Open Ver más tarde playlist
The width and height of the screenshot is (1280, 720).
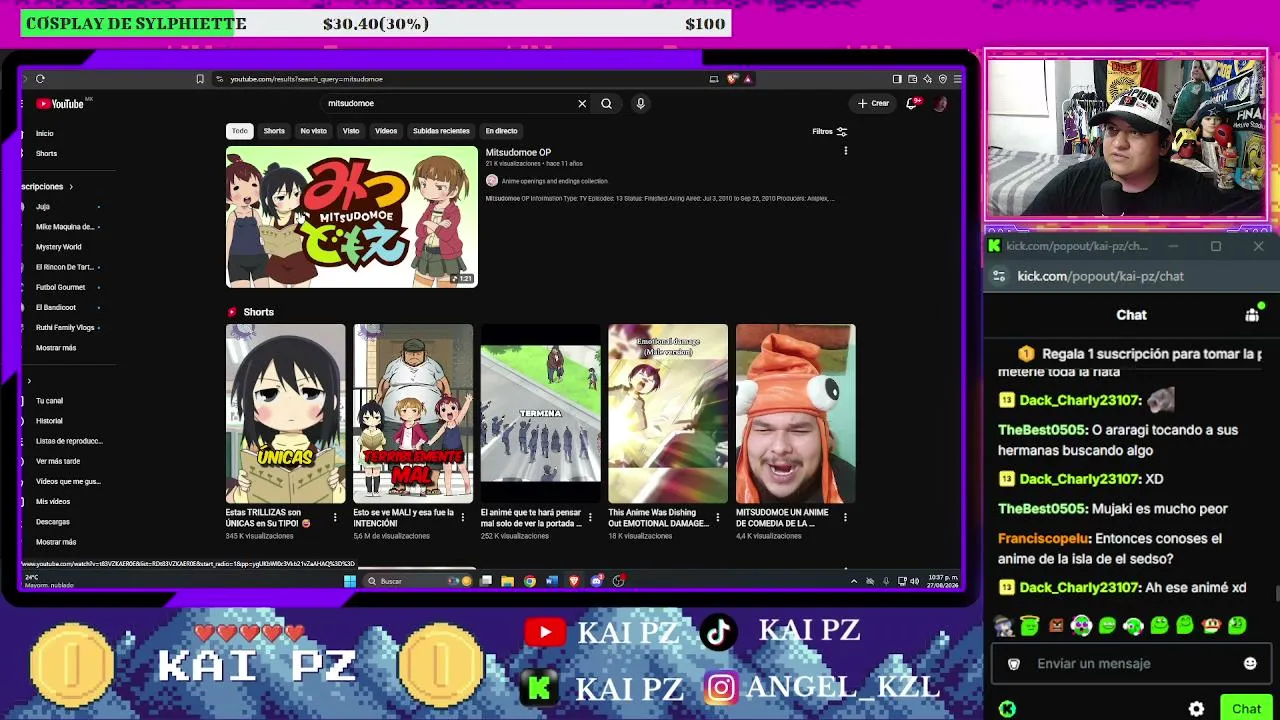point(58,461)
